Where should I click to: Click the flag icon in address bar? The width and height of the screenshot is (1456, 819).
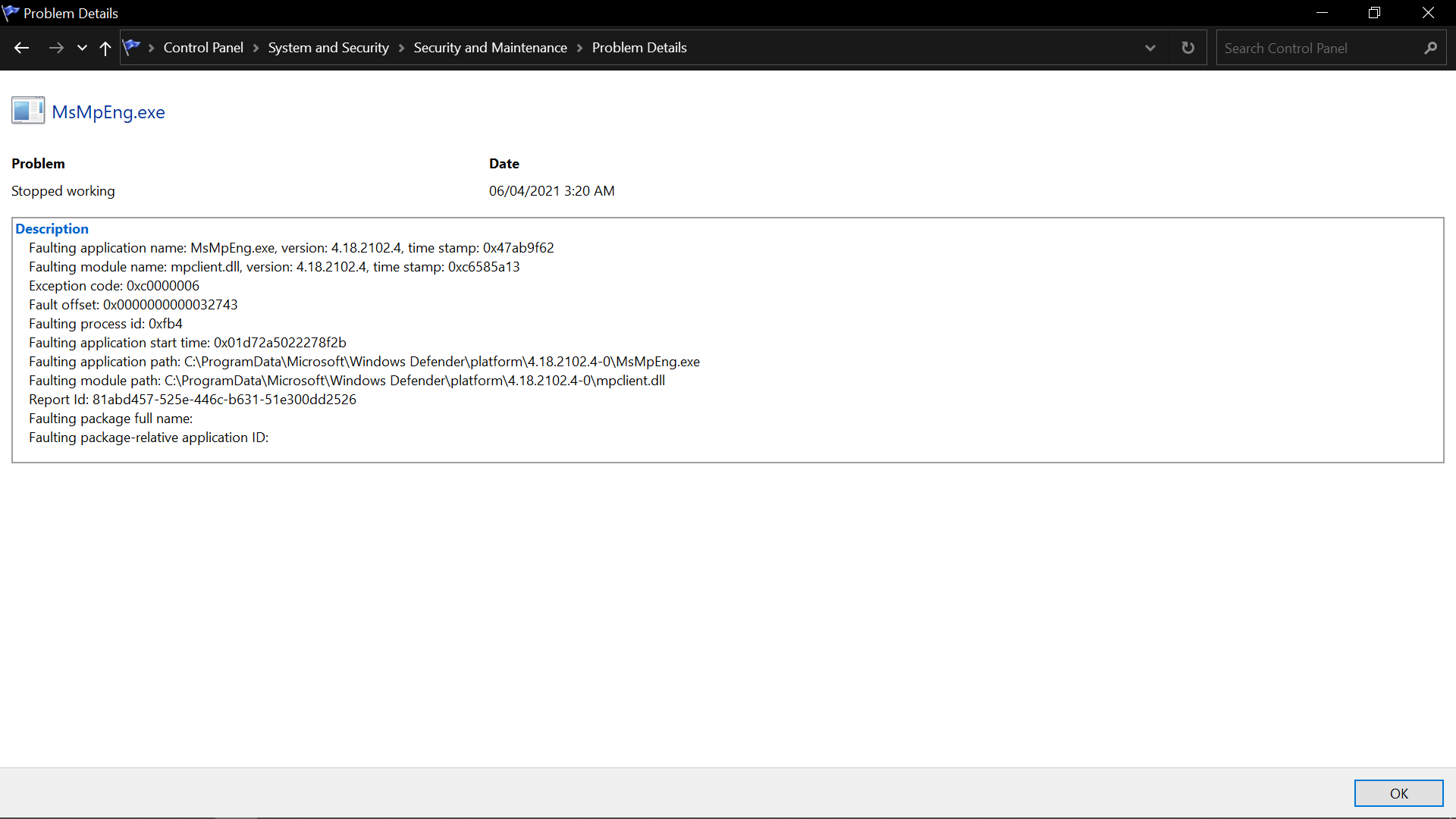(x=132, y=47)
